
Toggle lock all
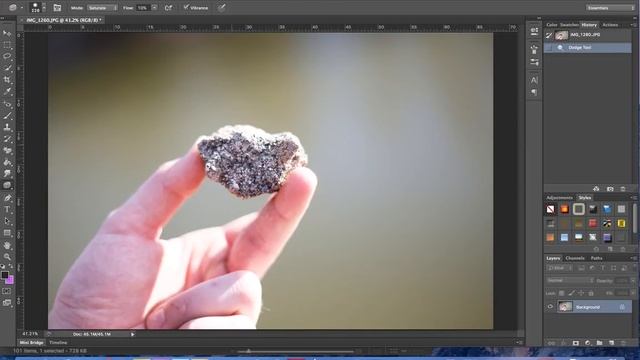point(591,293)
